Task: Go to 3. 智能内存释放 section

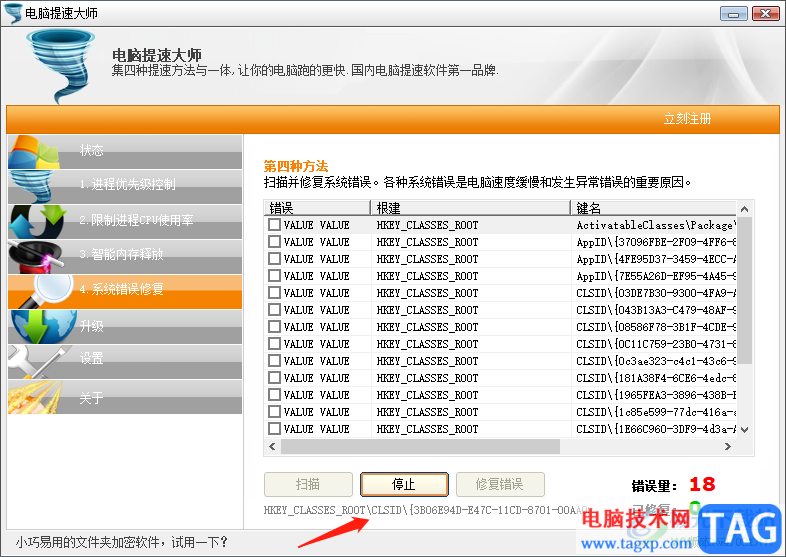Action: point(125,256)
